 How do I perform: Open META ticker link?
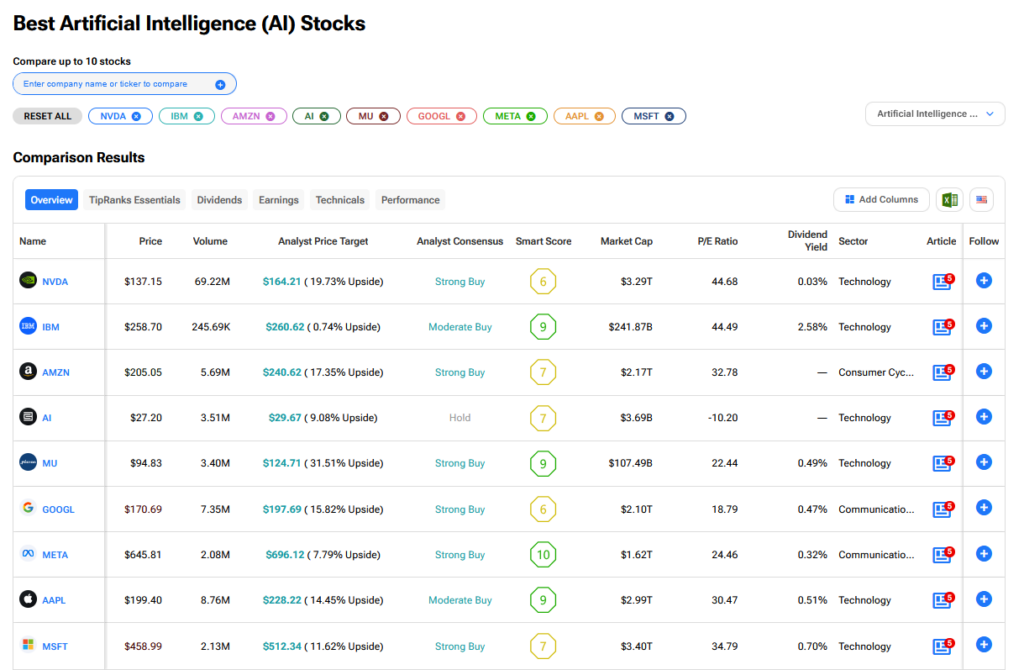55,554
